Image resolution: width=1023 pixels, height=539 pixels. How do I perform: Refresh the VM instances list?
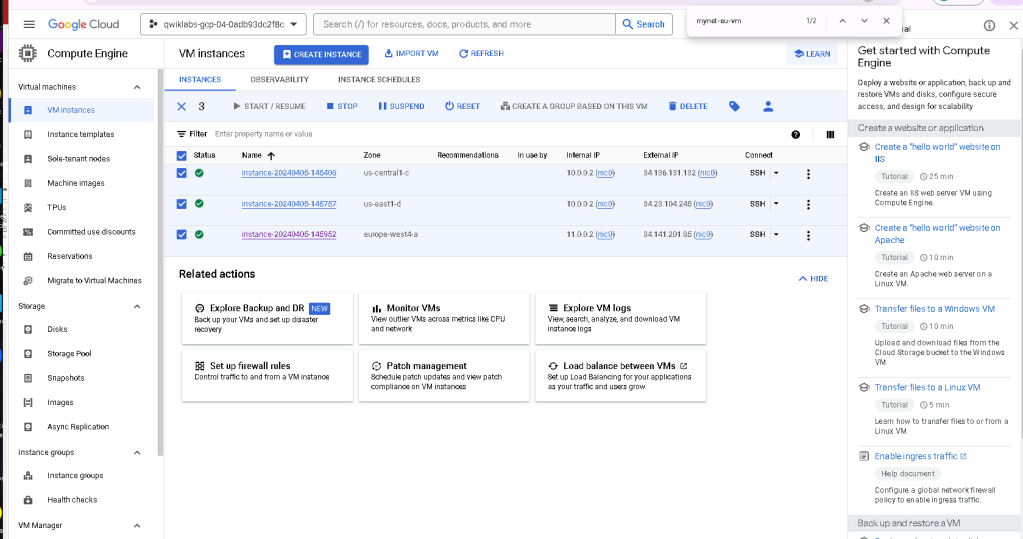tap(481, 54)
